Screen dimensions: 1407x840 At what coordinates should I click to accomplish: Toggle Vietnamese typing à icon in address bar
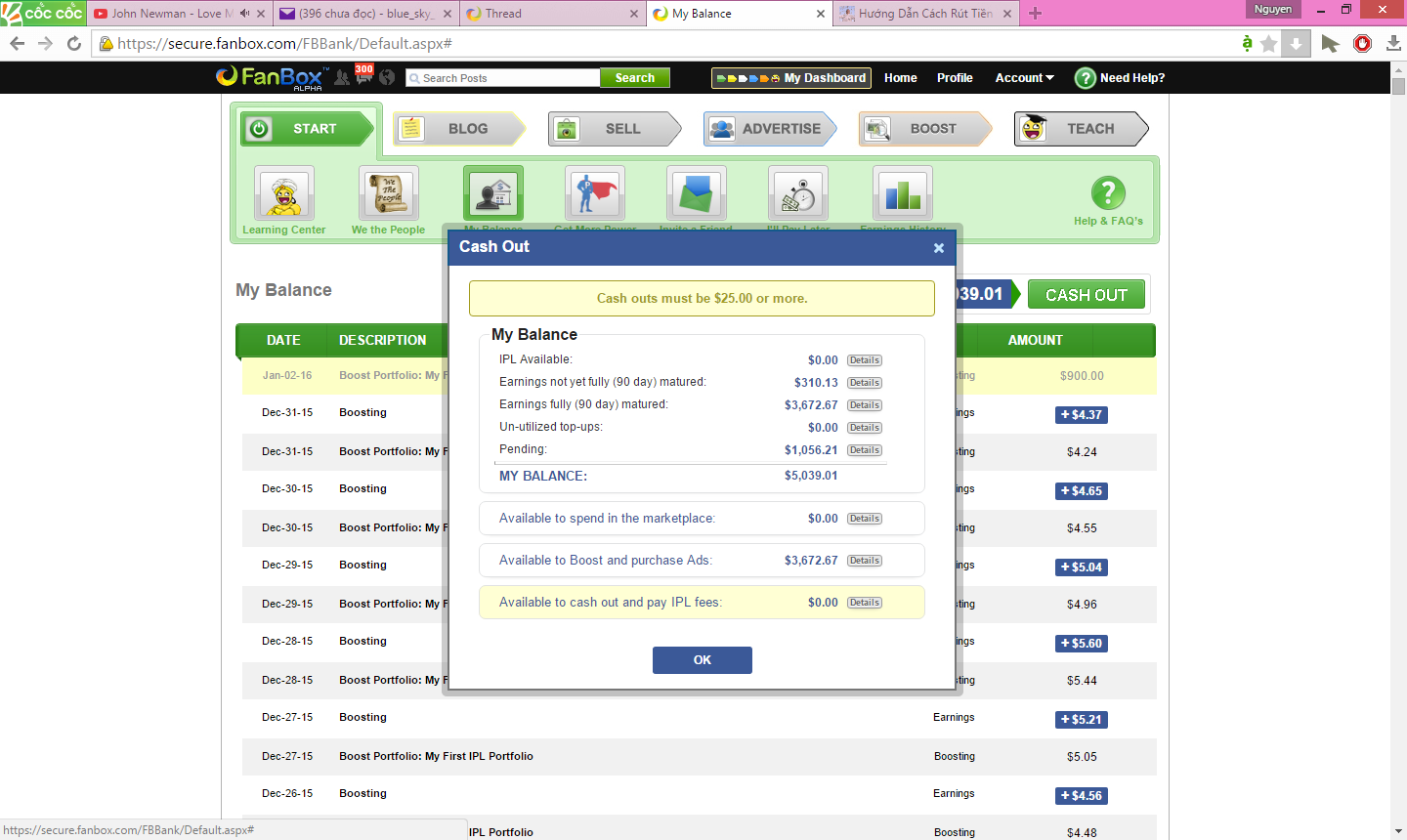point(1247,43)
